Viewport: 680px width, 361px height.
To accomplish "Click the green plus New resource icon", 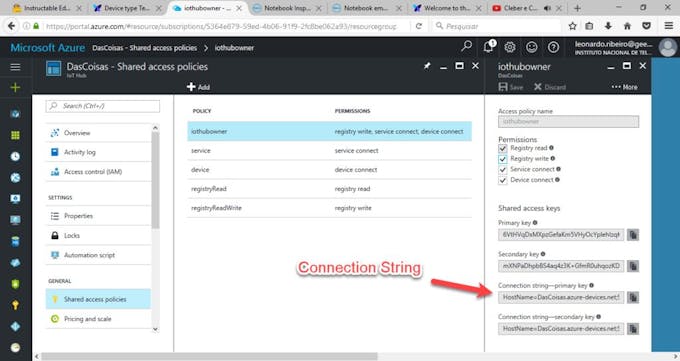I will [15, 88].
